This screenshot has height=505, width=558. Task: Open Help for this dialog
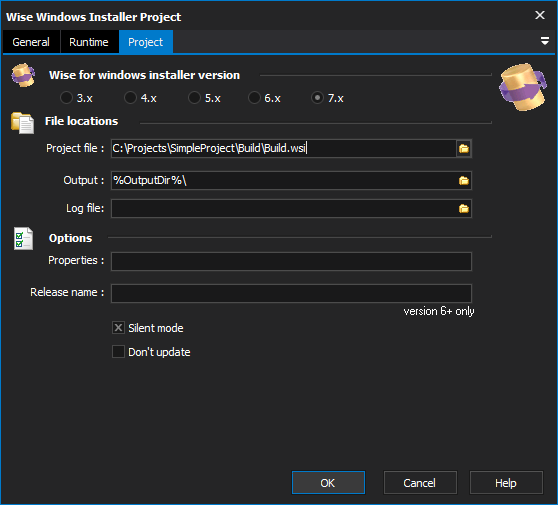506,483
